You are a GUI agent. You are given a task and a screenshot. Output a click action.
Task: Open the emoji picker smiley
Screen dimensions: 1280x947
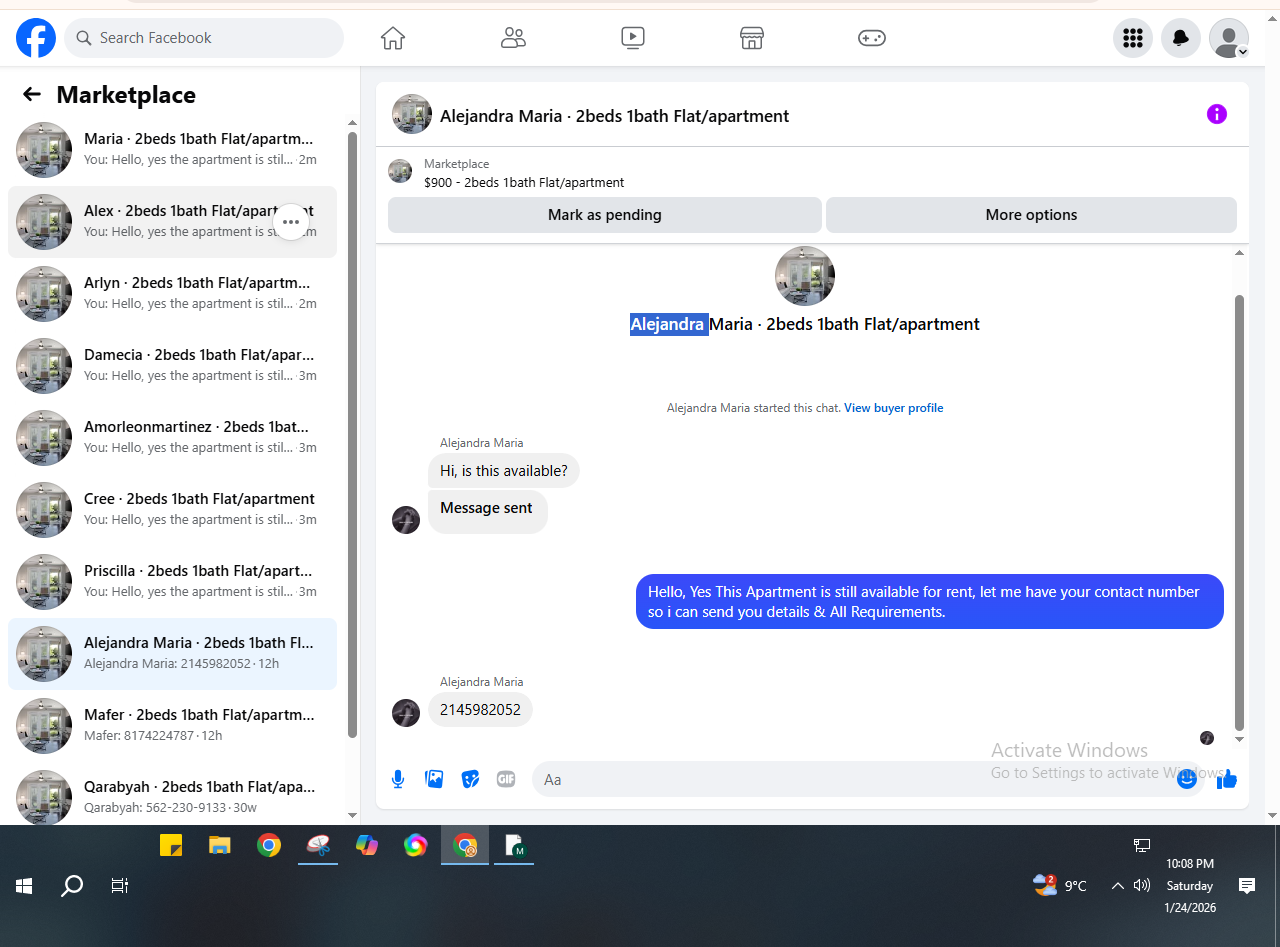(x=1187, y=779)
